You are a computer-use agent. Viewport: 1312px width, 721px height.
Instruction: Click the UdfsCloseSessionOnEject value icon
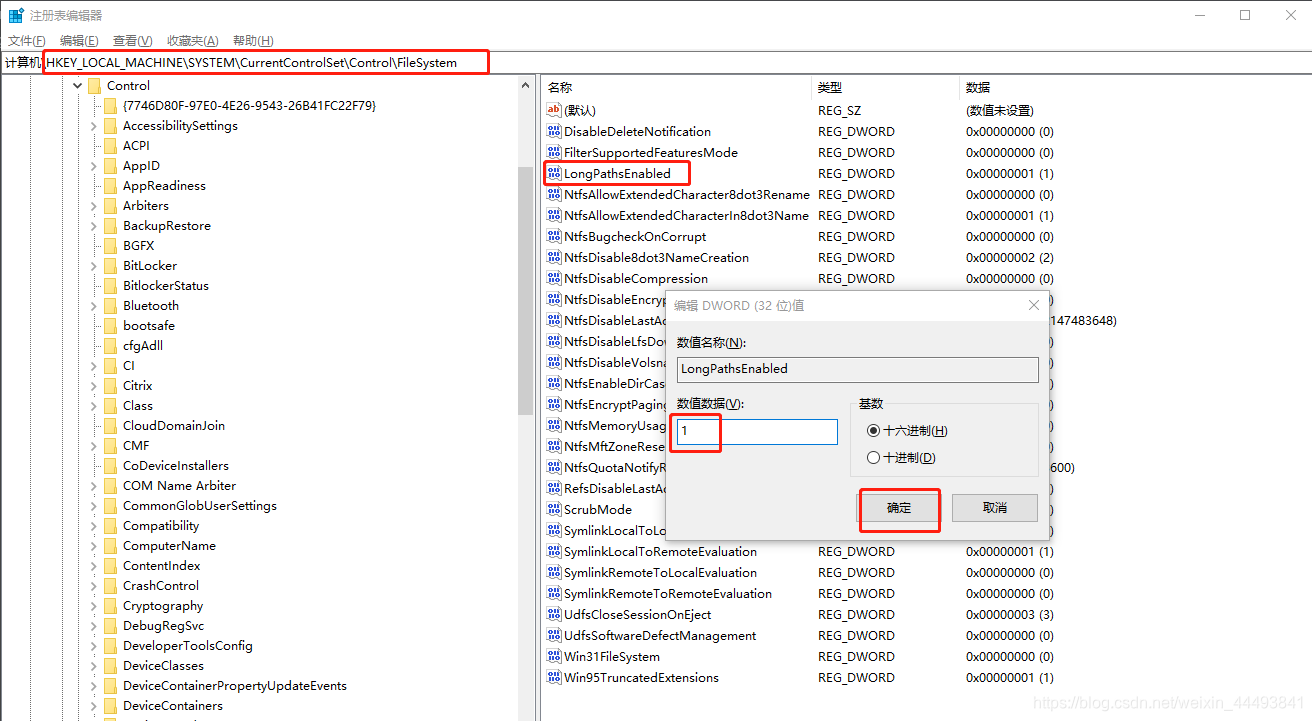554,614
